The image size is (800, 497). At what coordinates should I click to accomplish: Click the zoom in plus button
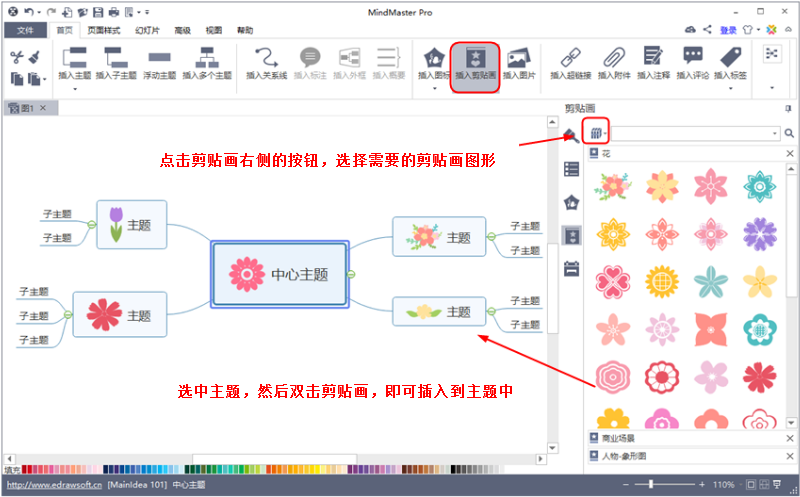pyautogui.click(x=702, y=484)
